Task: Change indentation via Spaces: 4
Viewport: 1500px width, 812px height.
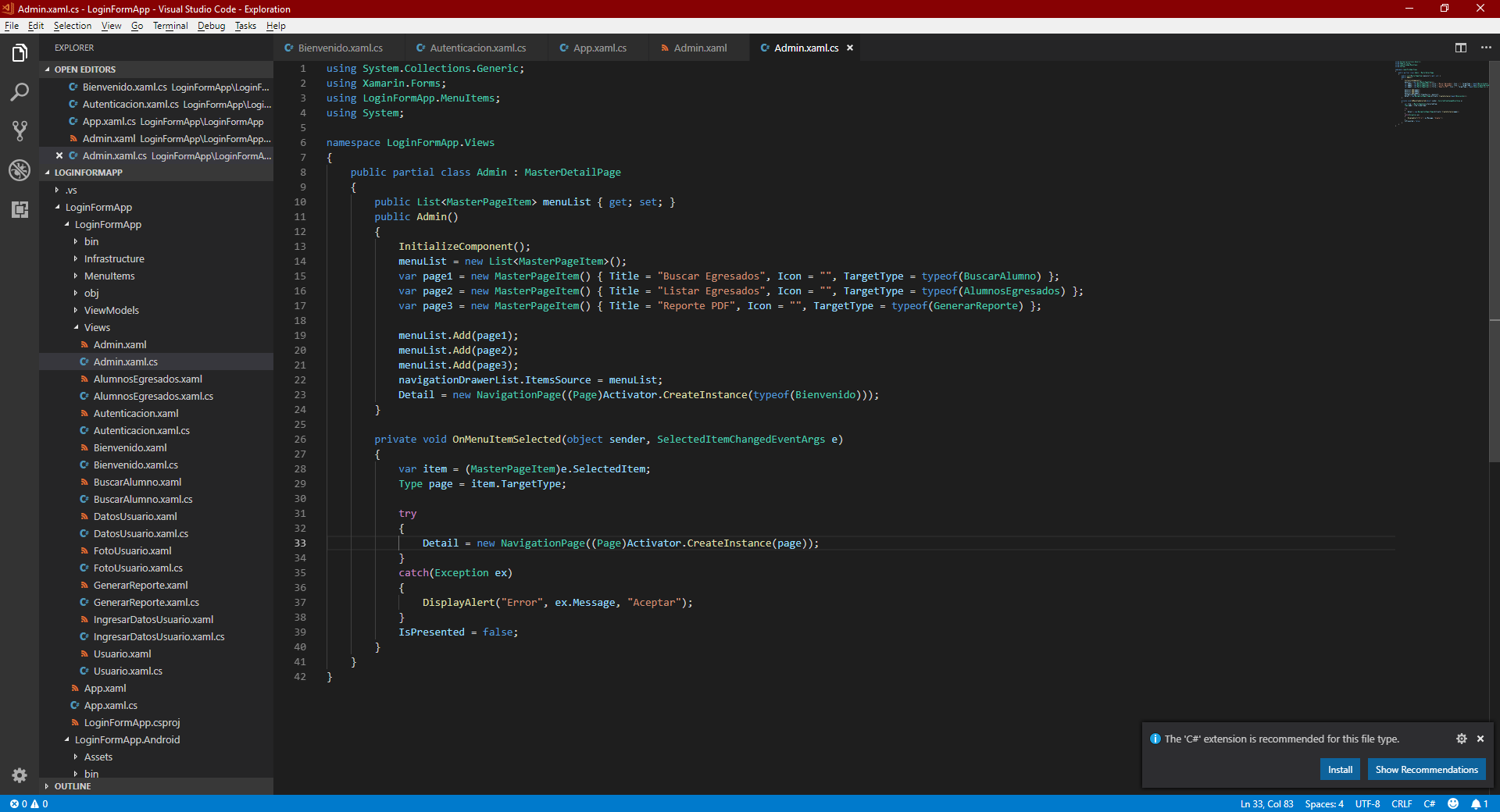Action: (1324, 803)
